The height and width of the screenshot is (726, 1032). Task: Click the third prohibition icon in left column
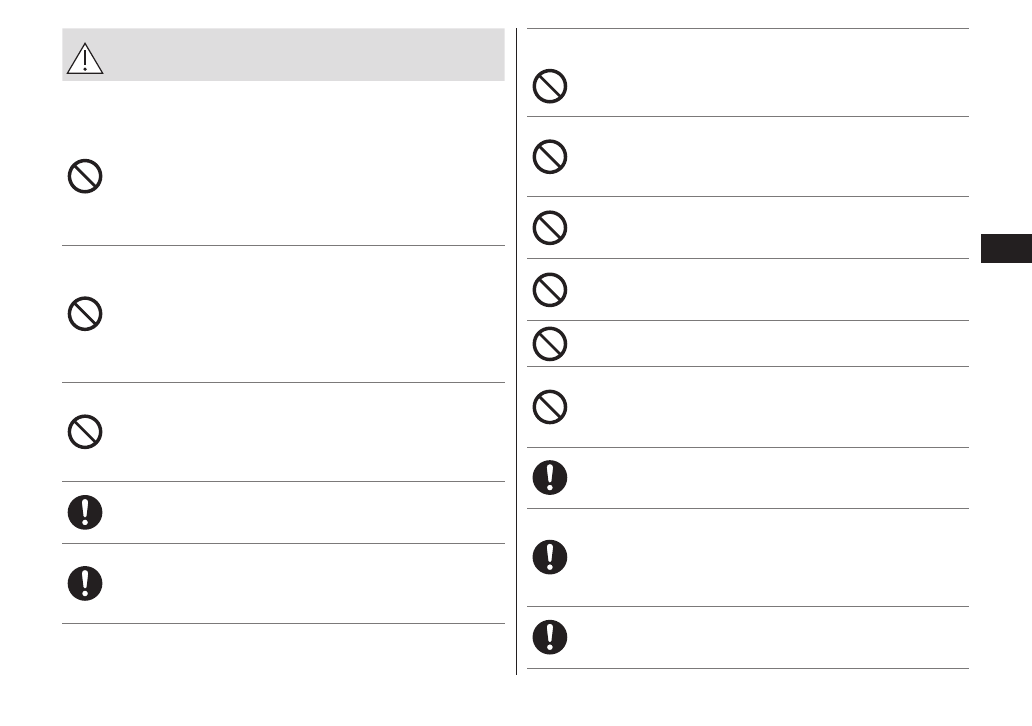84,432
